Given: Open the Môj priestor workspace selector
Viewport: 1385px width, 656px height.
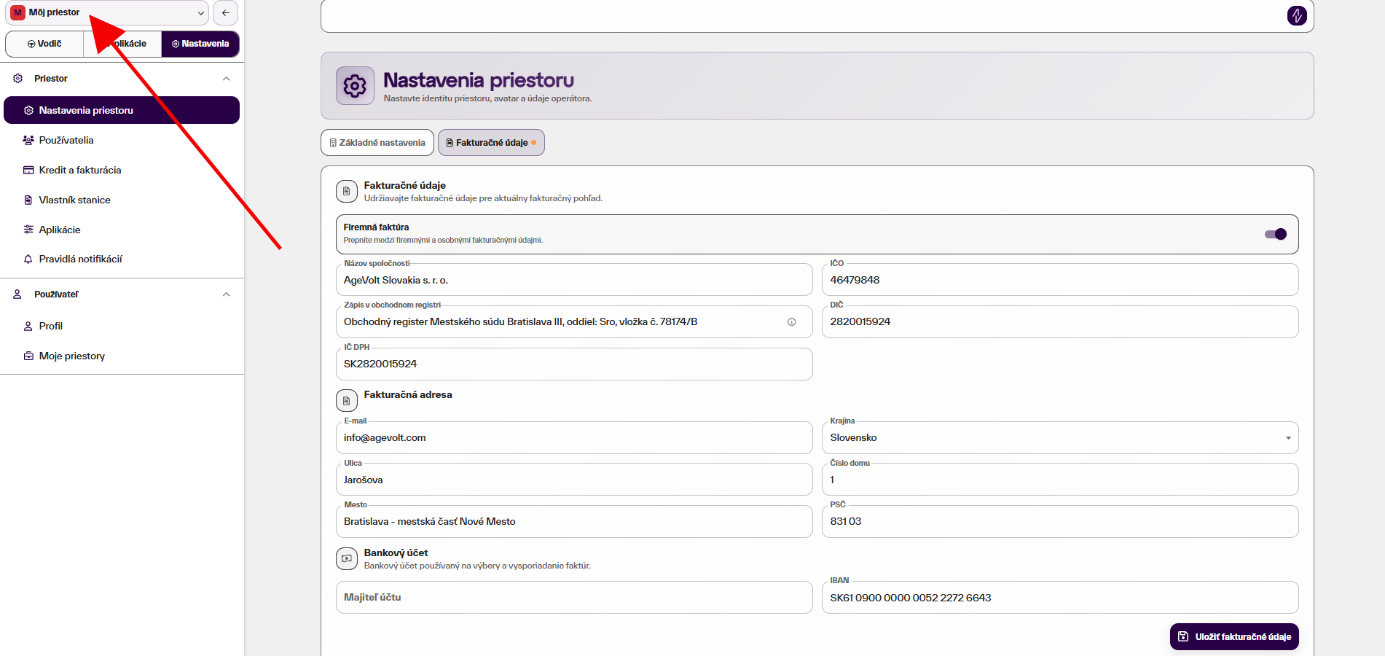Looking at the screenshot, I should 107,13.
